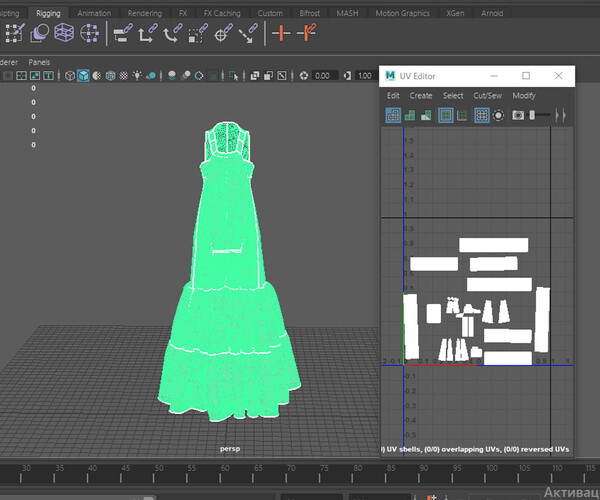Click the orange Set Key shelf icon
This screenshot has width=600, height=500.
[x=281, y=33]
